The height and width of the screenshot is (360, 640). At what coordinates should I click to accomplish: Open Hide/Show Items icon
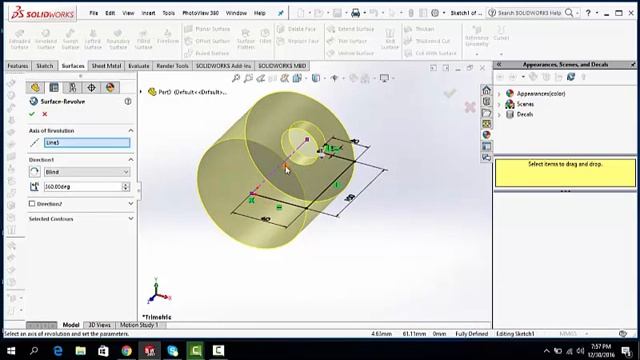point(335,78)
